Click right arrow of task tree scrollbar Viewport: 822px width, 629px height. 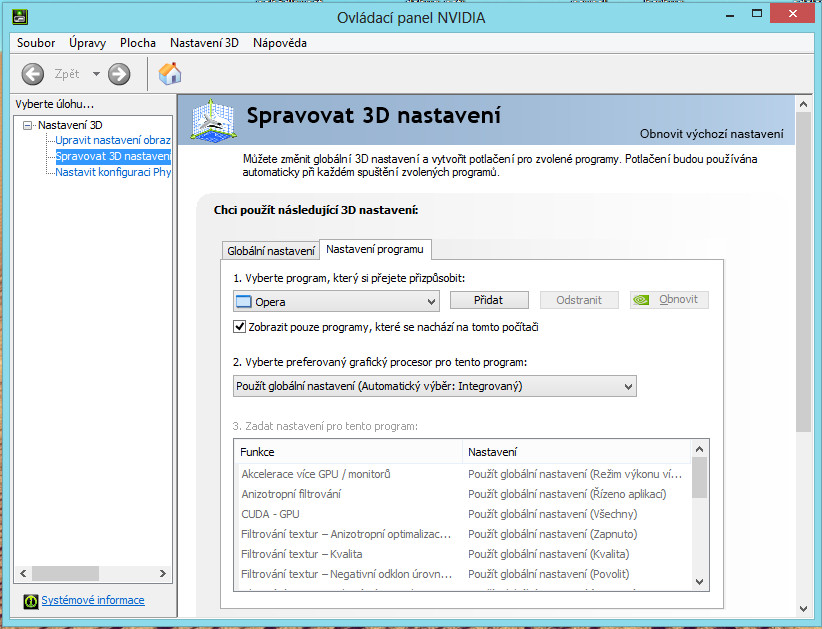[x=163, y=573]
